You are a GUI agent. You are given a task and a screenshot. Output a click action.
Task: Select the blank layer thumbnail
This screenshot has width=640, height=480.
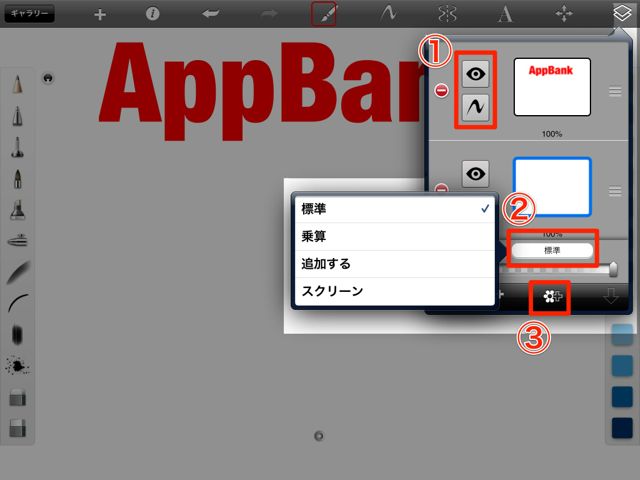(x=552, y=187)
